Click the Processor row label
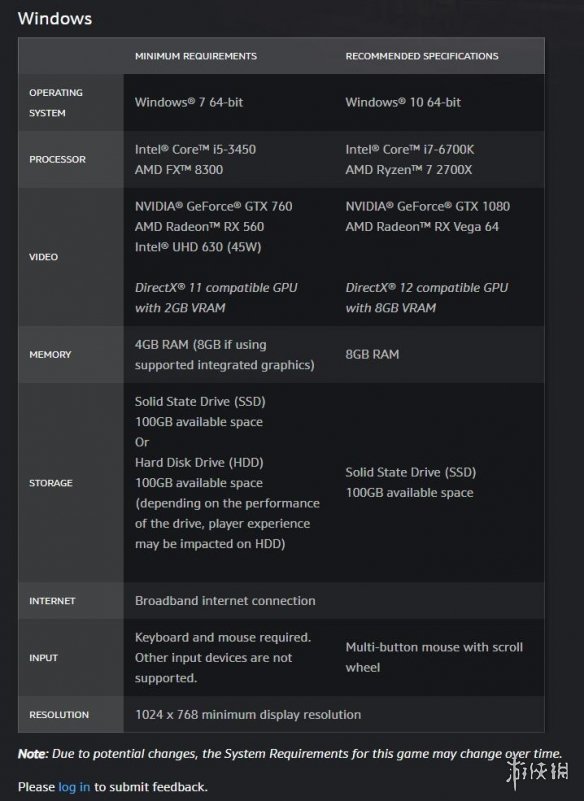Image resolution: width=584 pixels, height=801 pixels. click(57, 159)
